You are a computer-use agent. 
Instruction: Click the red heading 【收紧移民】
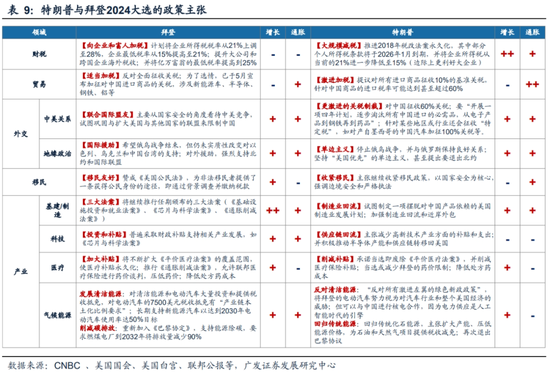click(335, 178)
